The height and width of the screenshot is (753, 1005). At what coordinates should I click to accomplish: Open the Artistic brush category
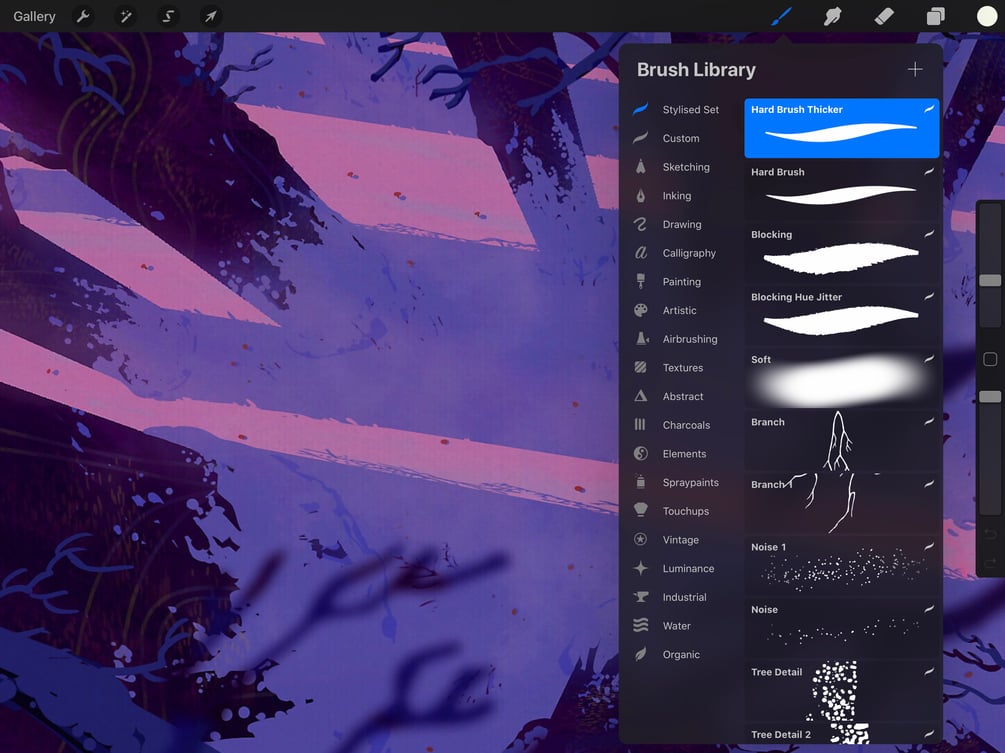click(x=679, y=311)
